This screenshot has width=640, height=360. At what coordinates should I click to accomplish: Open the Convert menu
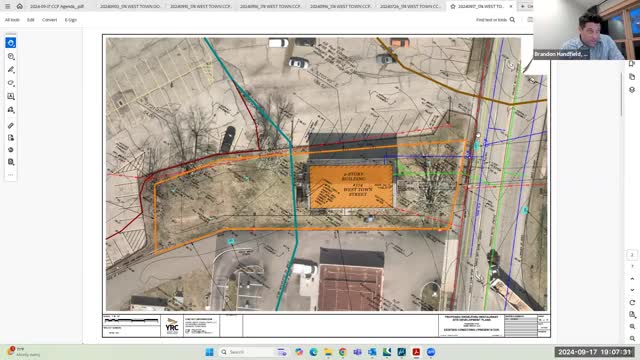click(x=49, y=20)
